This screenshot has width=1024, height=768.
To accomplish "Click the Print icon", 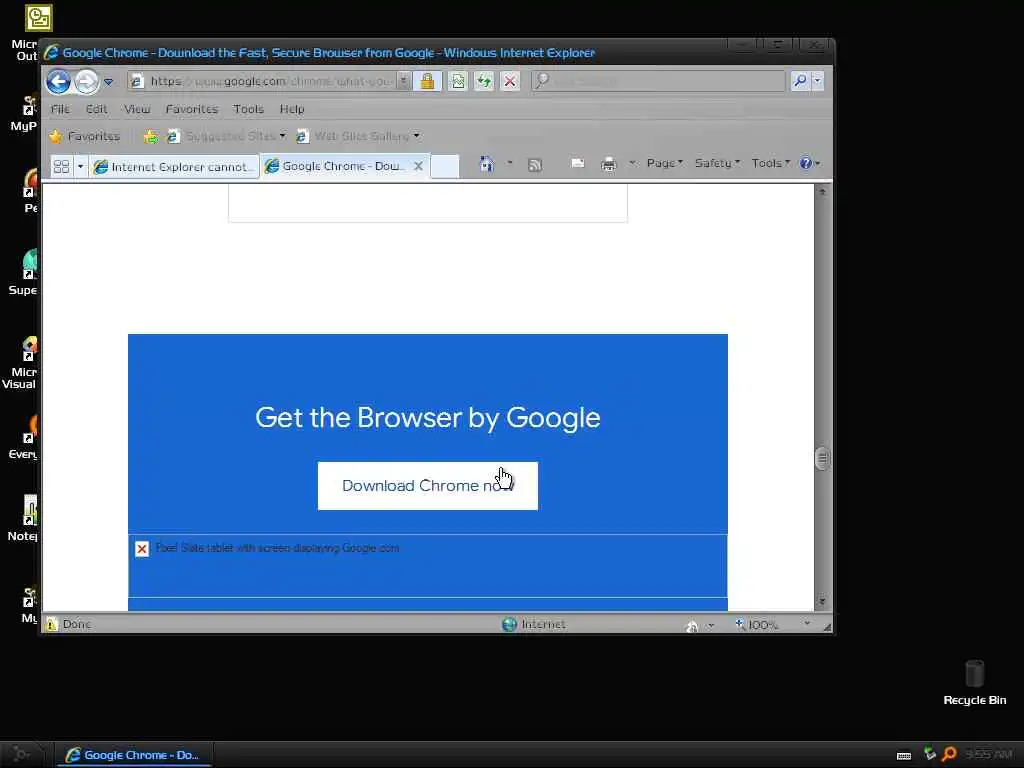I will point(609,164).
